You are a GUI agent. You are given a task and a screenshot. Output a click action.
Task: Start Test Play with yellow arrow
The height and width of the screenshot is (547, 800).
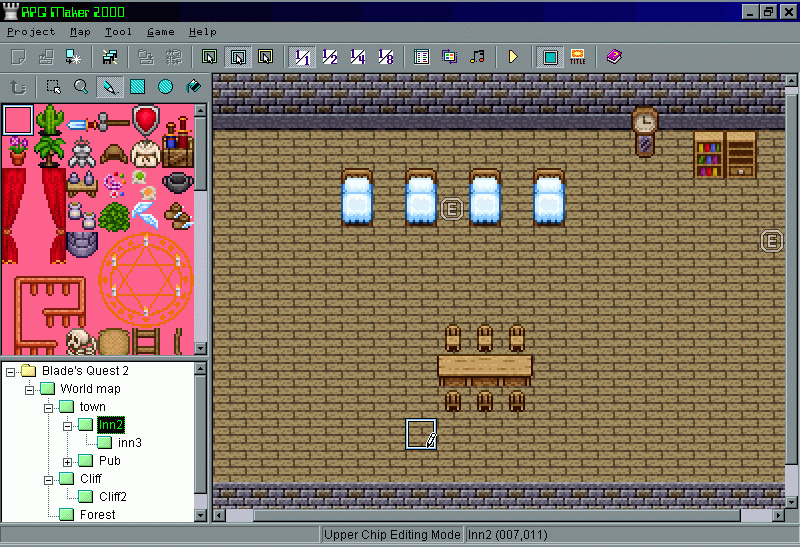click(x=513, y=57)
